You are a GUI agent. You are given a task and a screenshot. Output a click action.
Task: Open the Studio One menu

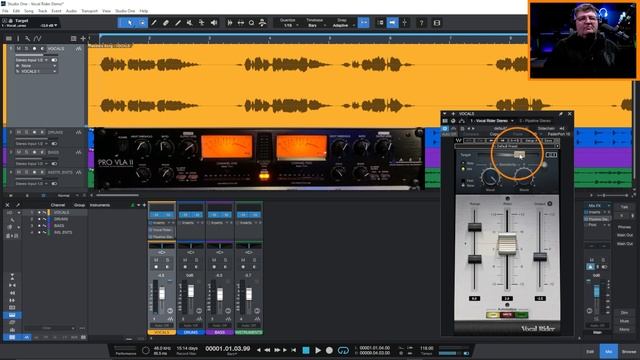(x=125, y=11)
